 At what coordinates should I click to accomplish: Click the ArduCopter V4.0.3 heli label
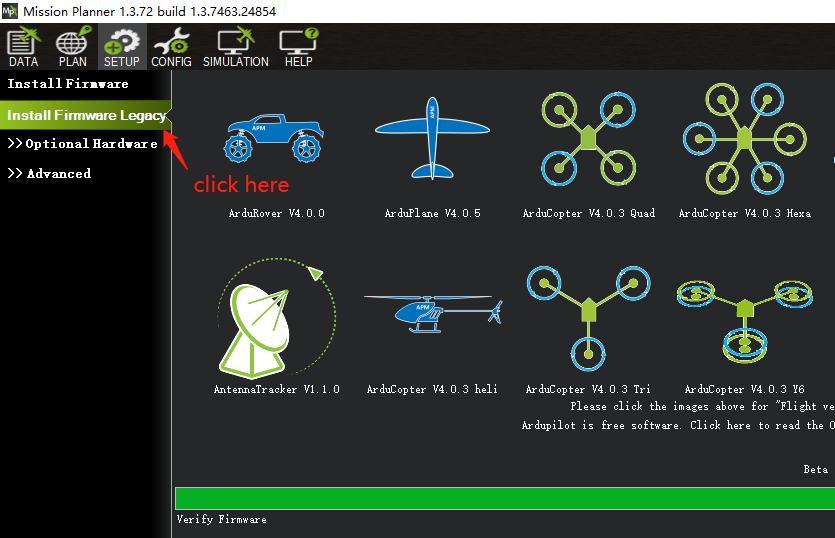click(x=432, y=389)
